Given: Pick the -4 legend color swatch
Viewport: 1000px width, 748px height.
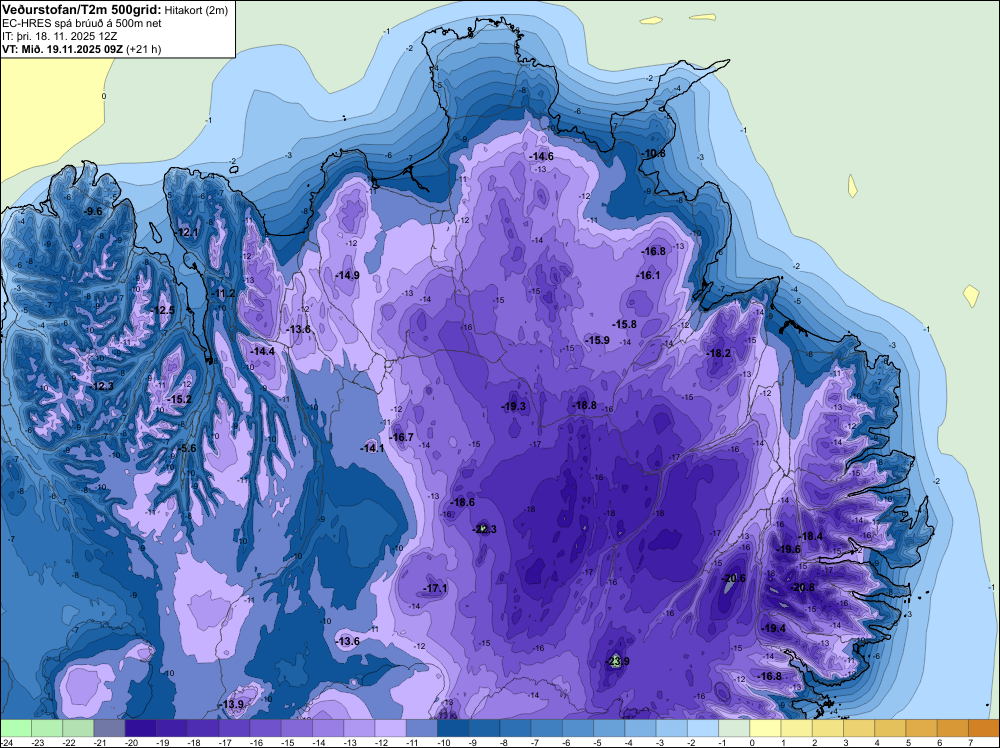Looking at the screenshot, I should coord(640,728).
